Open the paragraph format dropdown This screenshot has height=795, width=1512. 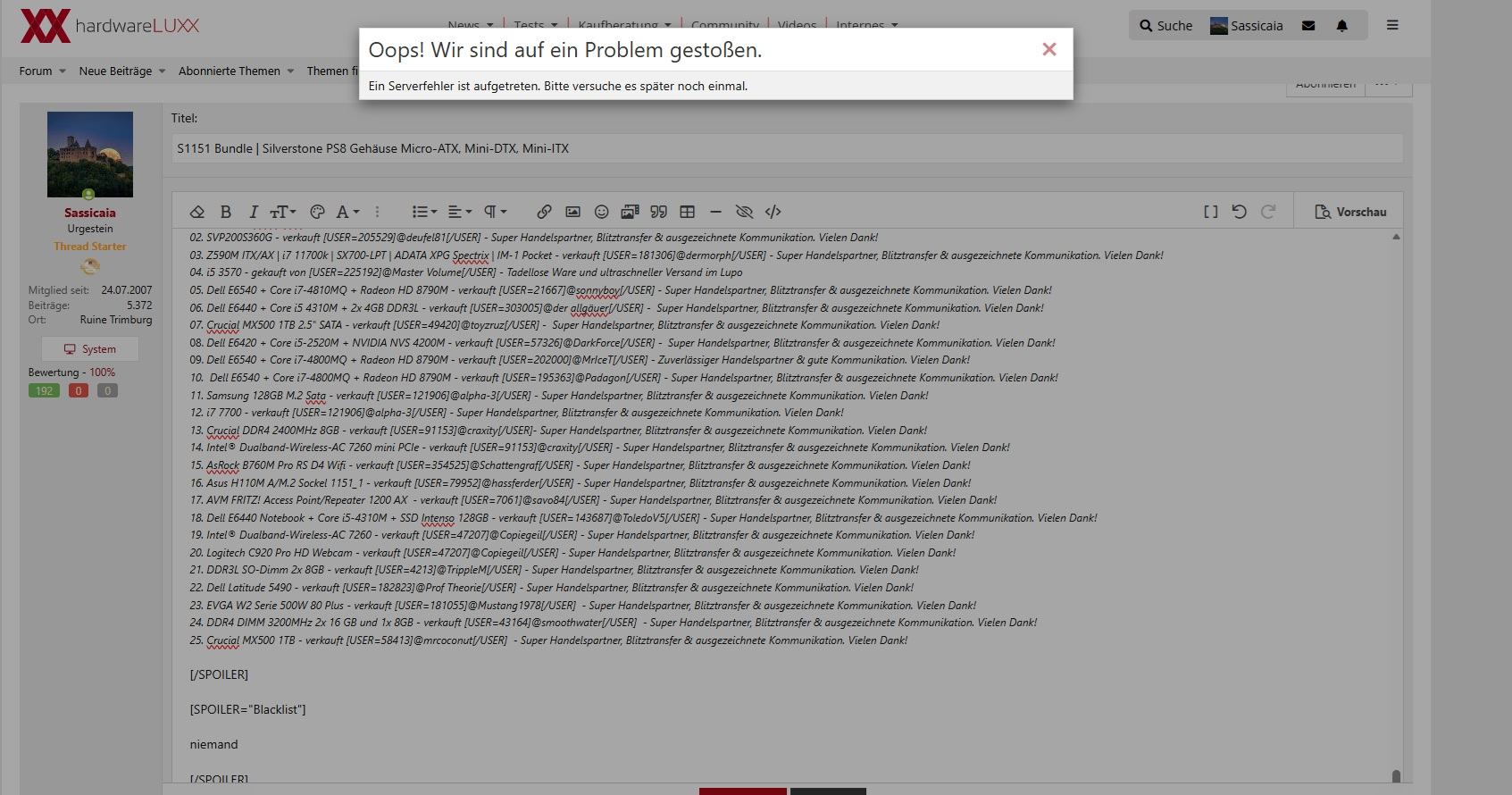coord(495,212)
